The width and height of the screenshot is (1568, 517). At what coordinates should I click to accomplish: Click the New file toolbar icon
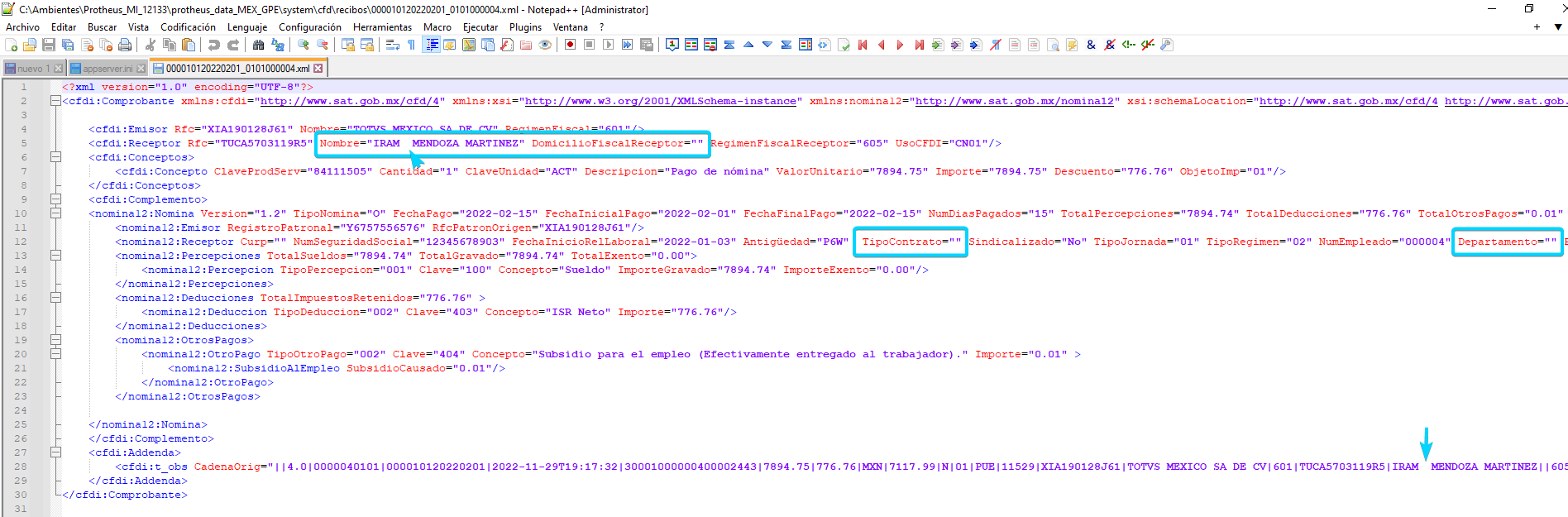pyautogui.click(x=11, y=45)
